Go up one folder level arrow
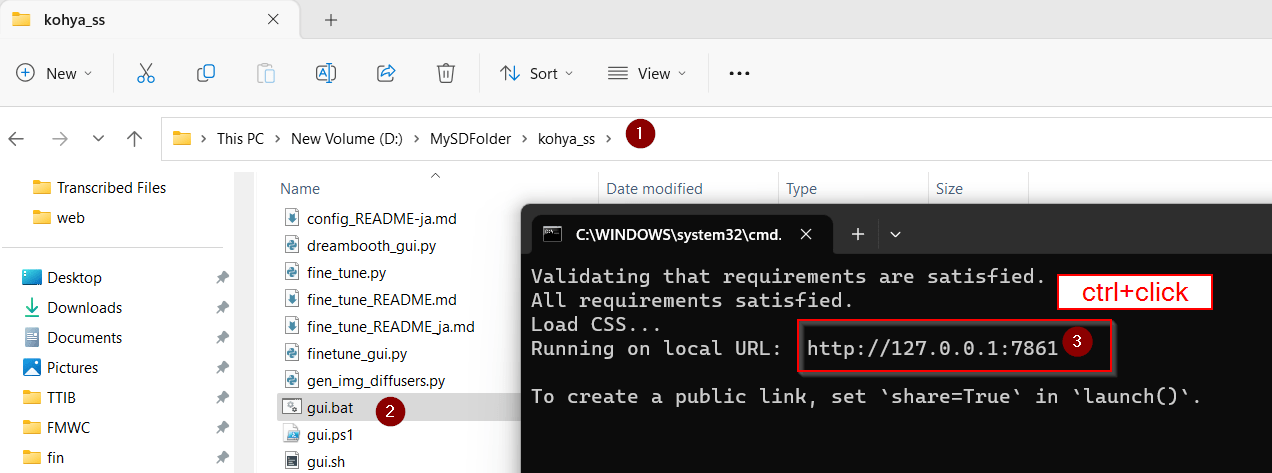 [135, 139]
